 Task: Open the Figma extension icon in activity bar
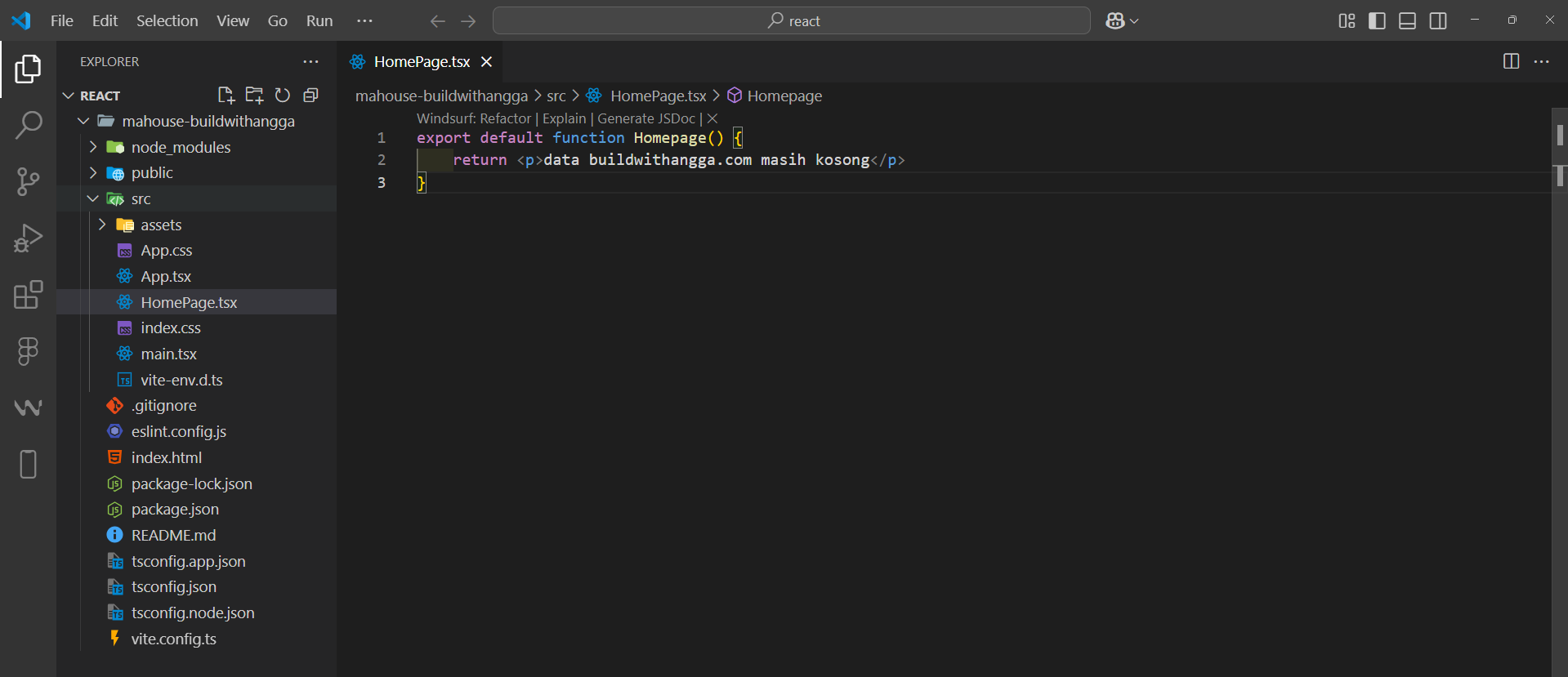[x=28, y=351]
